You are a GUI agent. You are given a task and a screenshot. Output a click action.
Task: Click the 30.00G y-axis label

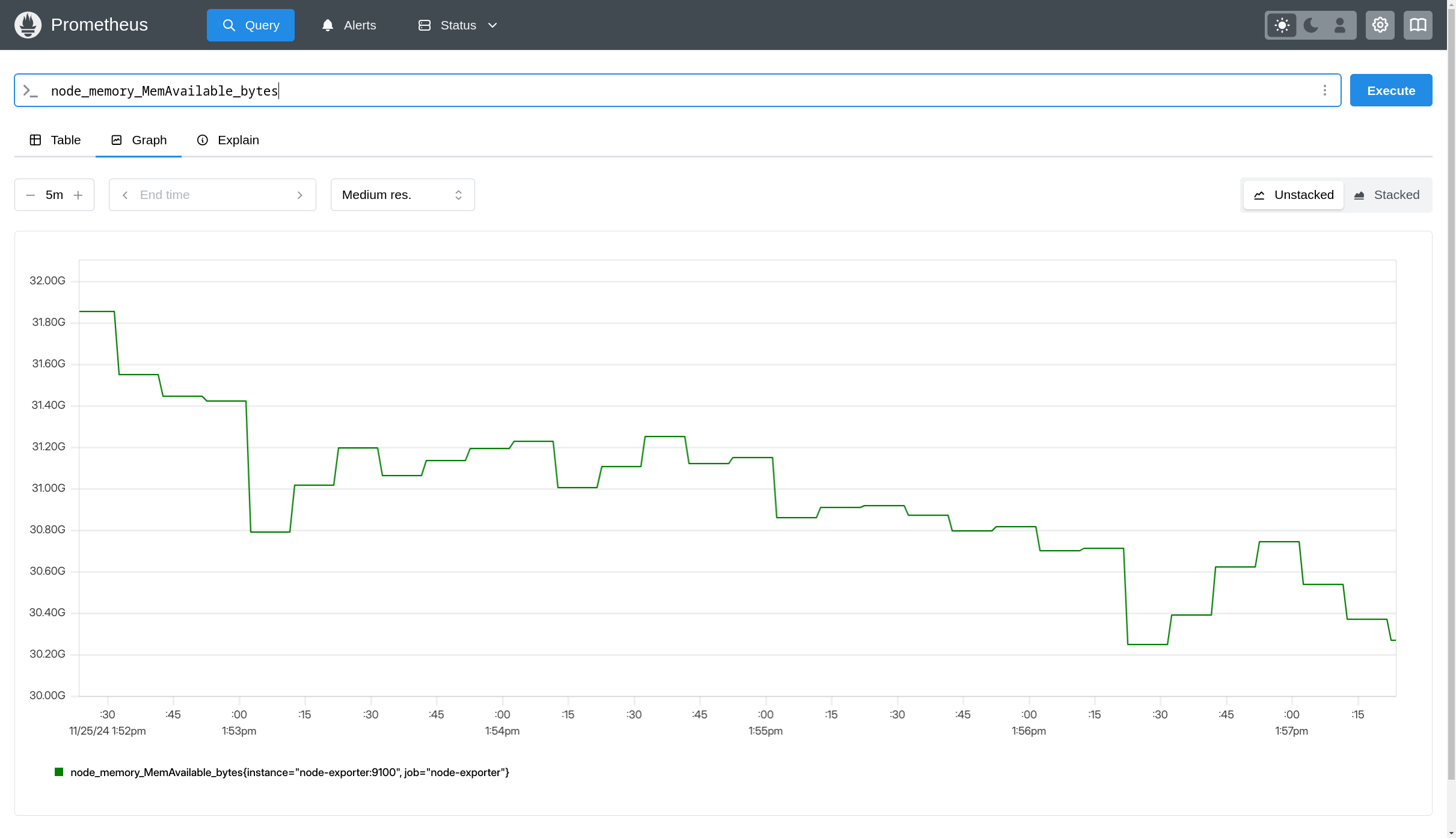(48, 696)
